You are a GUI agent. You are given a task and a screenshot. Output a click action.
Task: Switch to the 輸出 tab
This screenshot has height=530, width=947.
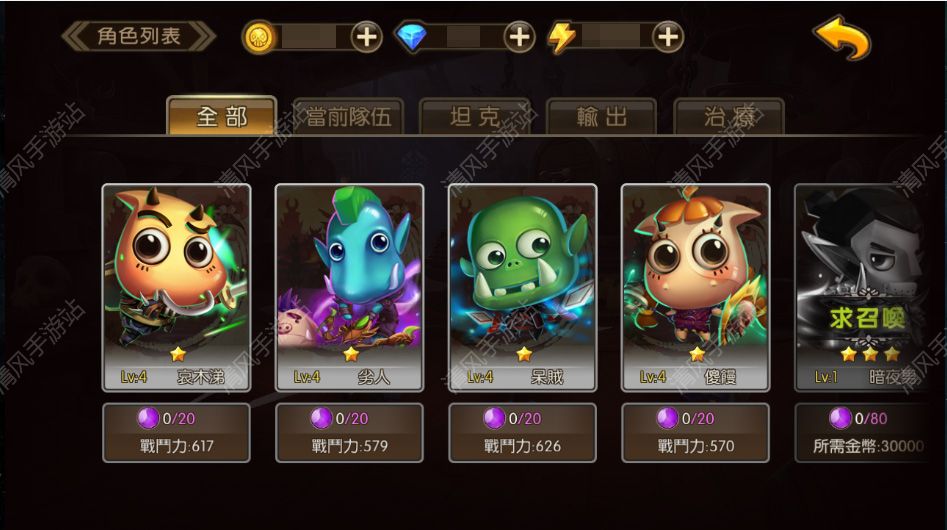[602, 117]
